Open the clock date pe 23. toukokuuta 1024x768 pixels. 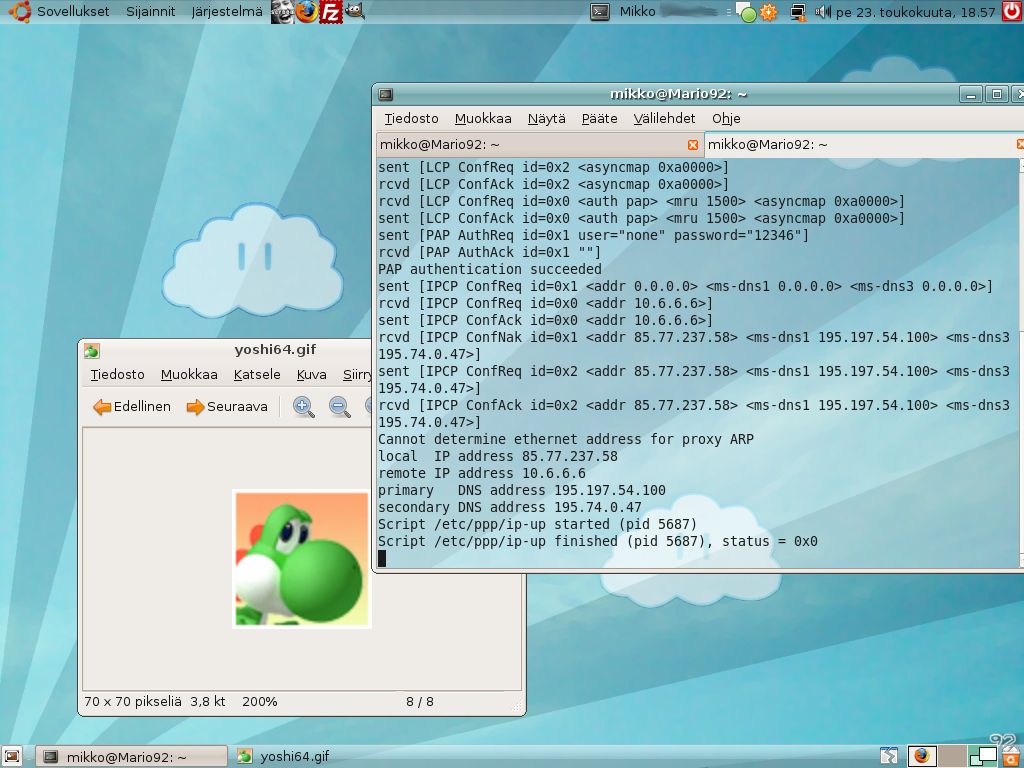pos(915,12)
